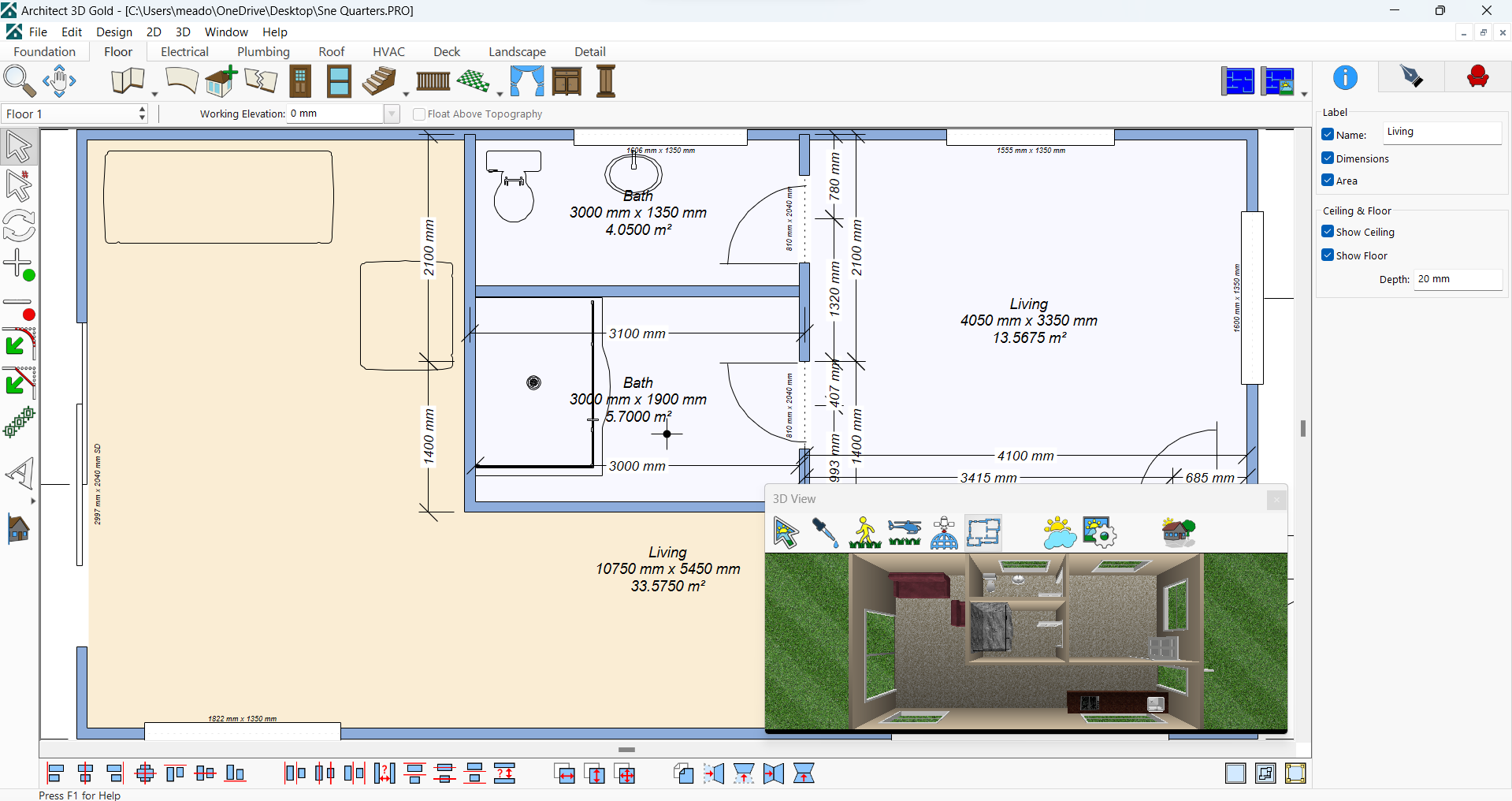The height and width of the screenshot is (801, 1512).
Task: Expand the flooring tool dropdown arrow
Action: tap(500, 94)
